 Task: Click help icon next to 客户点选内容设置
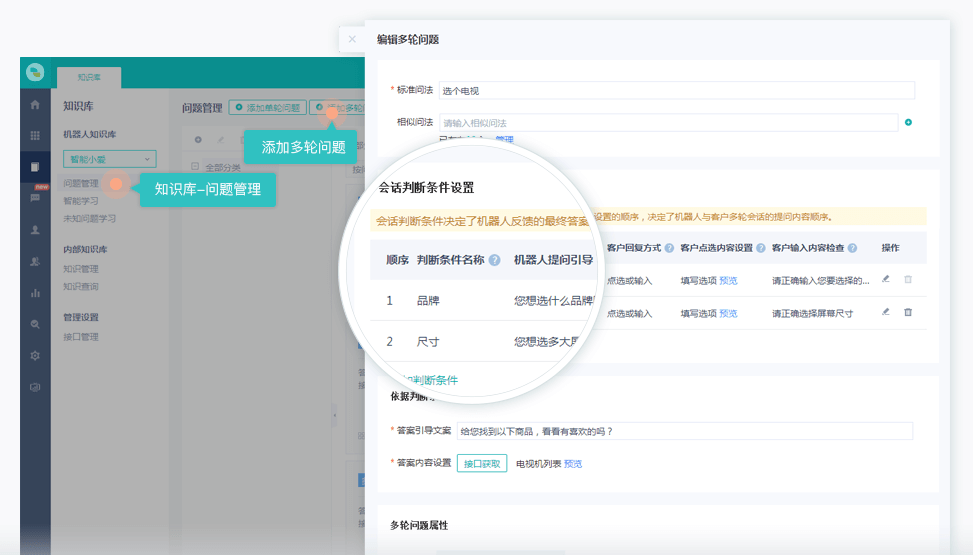tap(761, 248)
